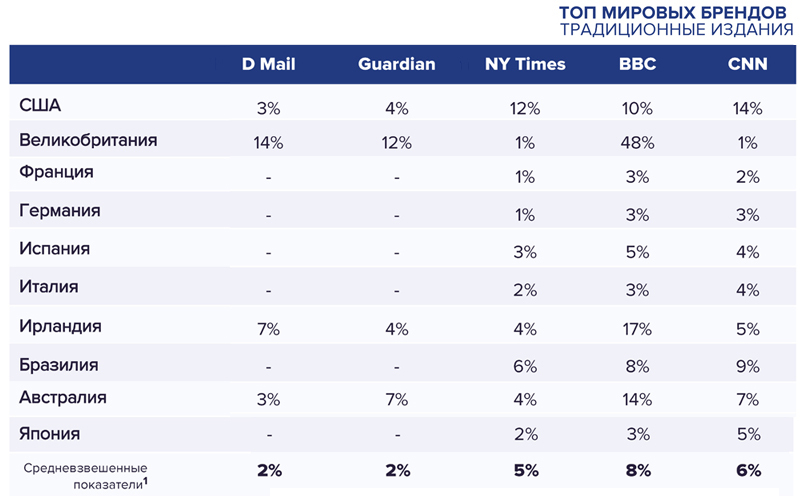Select the Франция row label
Viewport: 800px width, 496px height.
click(x=56, y=172)
